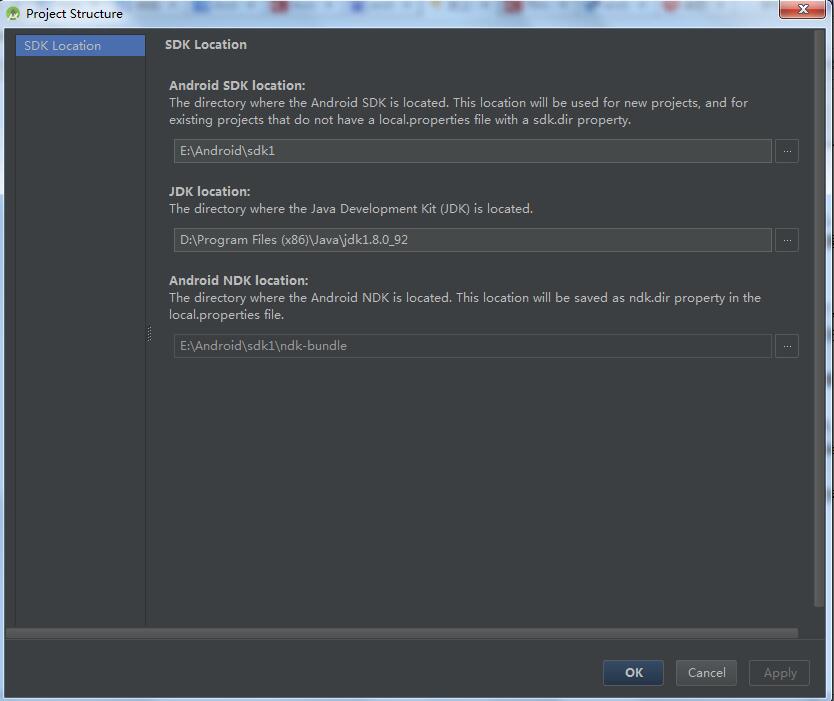This screenshot has width=834, height=701.
Task: Click the 'Android NDK location:' label
Action: click(x=239, y=280)
